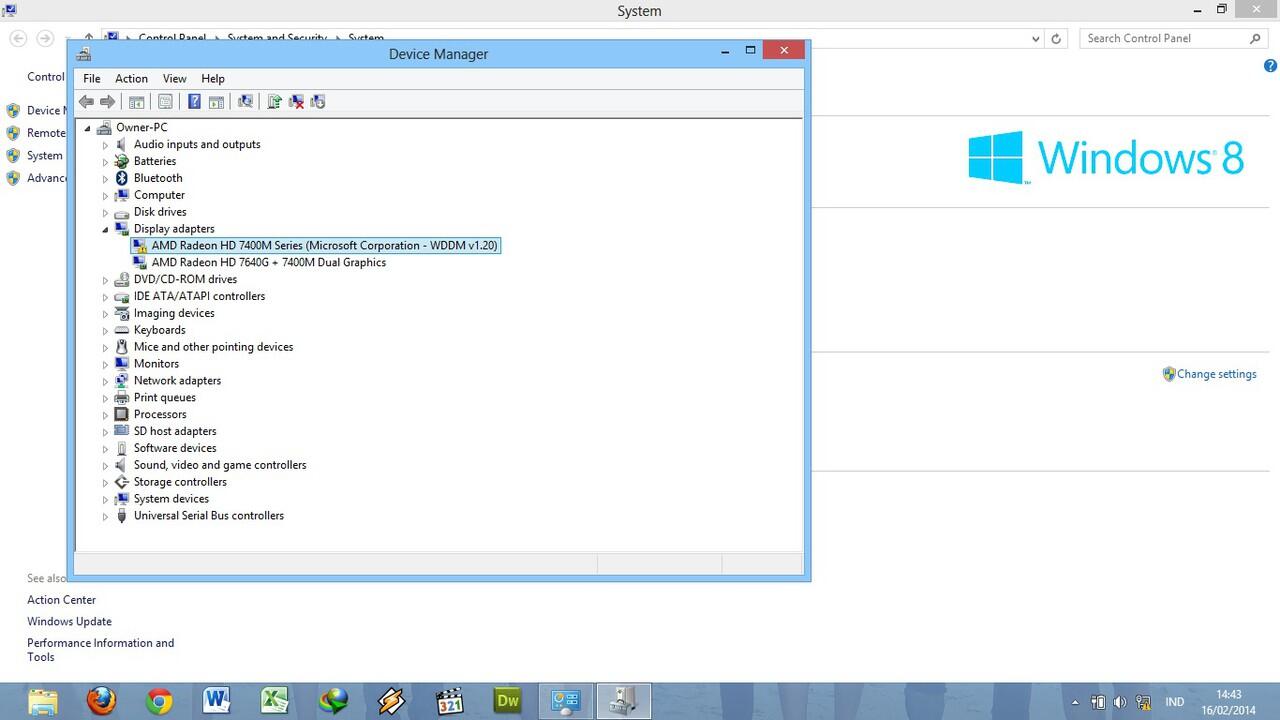Click the Uninstall device toolbar icon with red X
1280x720 pixels.
[x=296, y=101]
